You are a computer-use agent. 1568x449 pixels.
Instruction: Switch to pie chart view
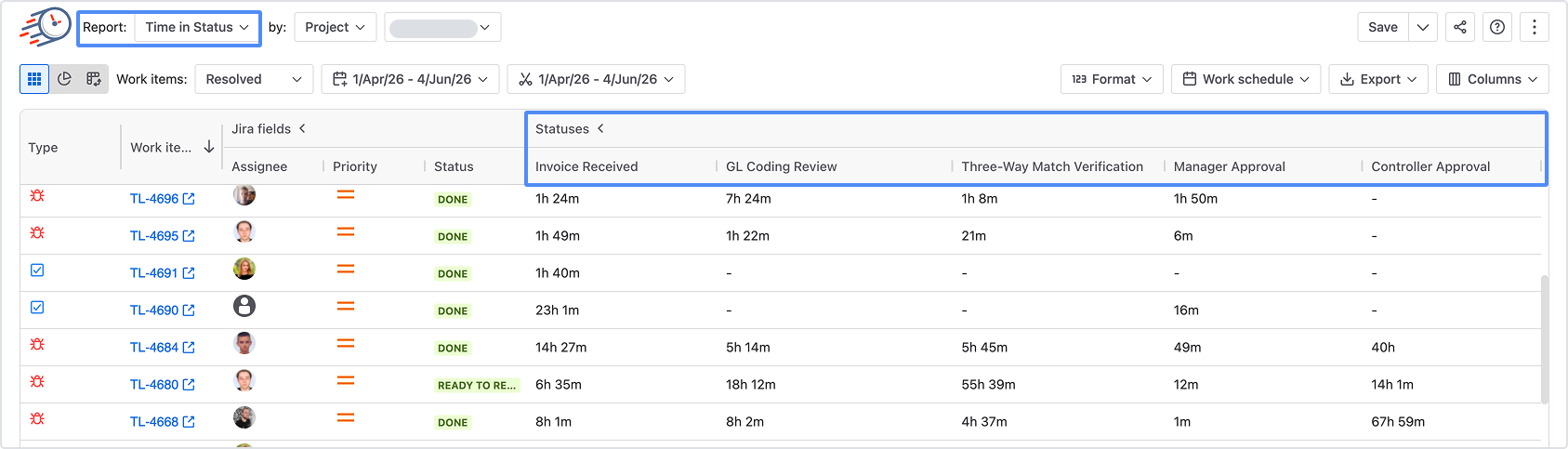click(64, 79)
